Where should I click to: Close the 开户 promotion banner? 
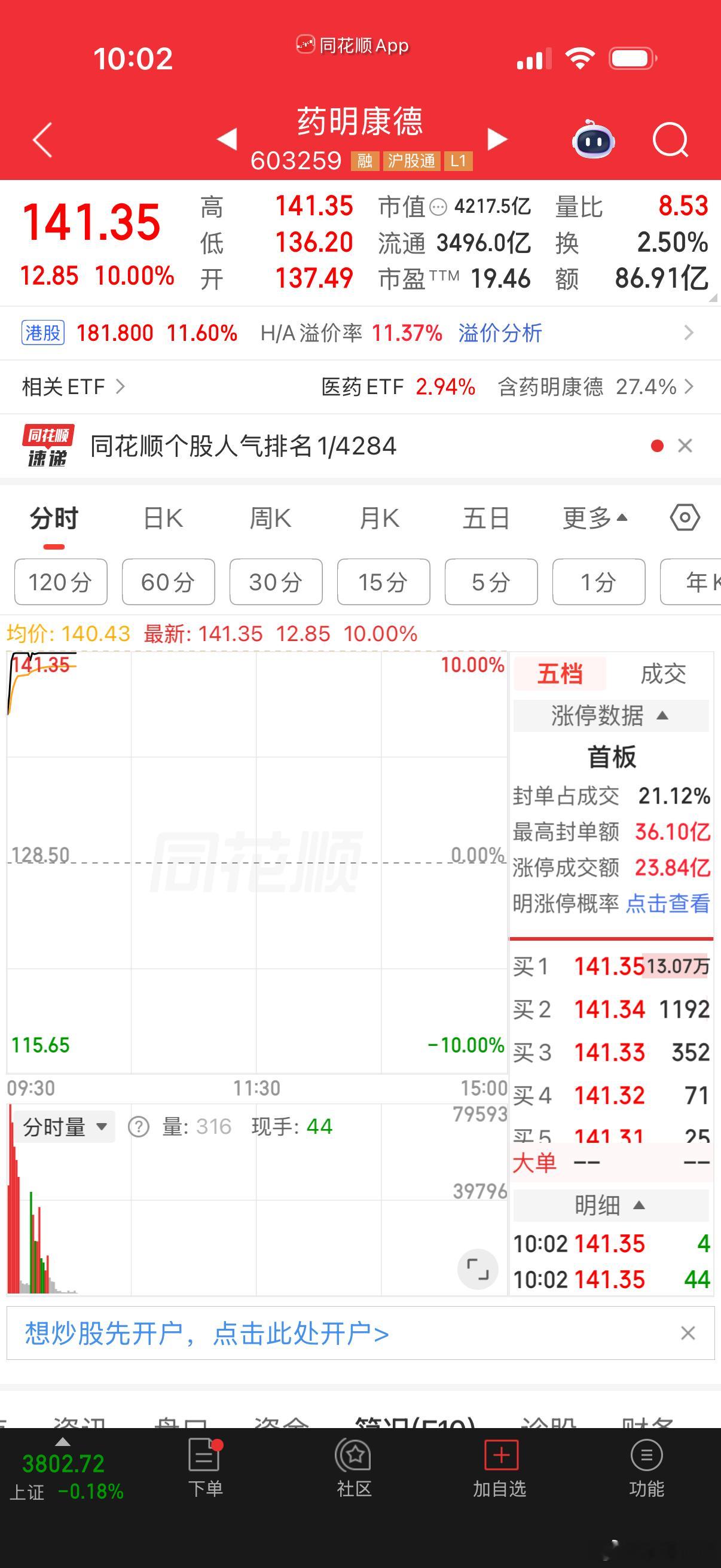coord(688,1333)
